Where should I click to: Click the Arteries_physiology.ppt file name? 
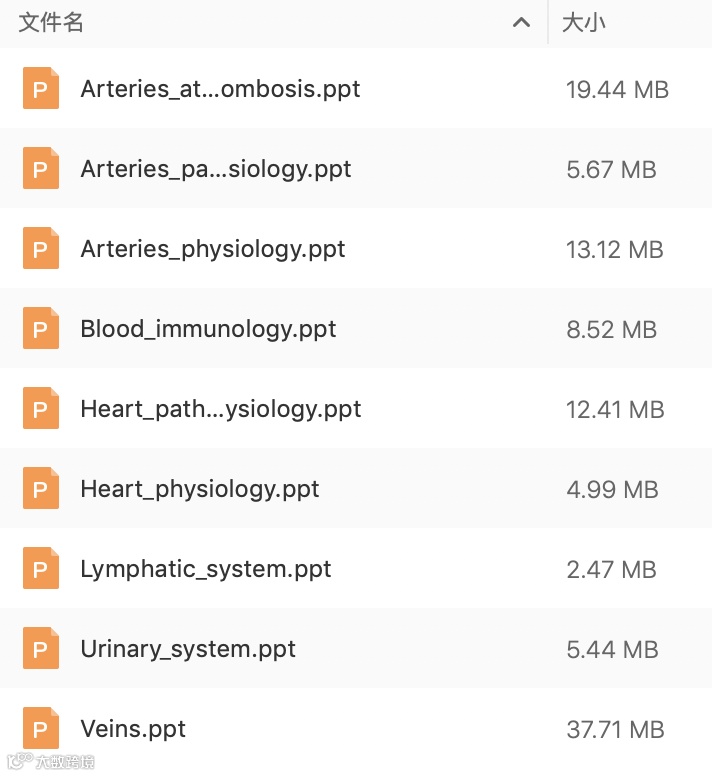(x=213, y=249)
